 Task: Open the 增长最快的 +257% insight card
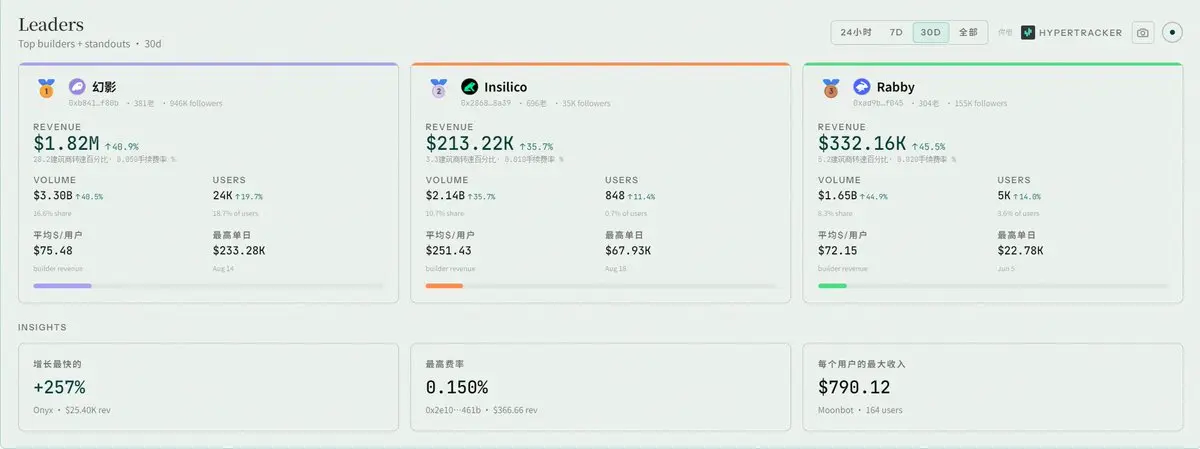coord(208,387)
